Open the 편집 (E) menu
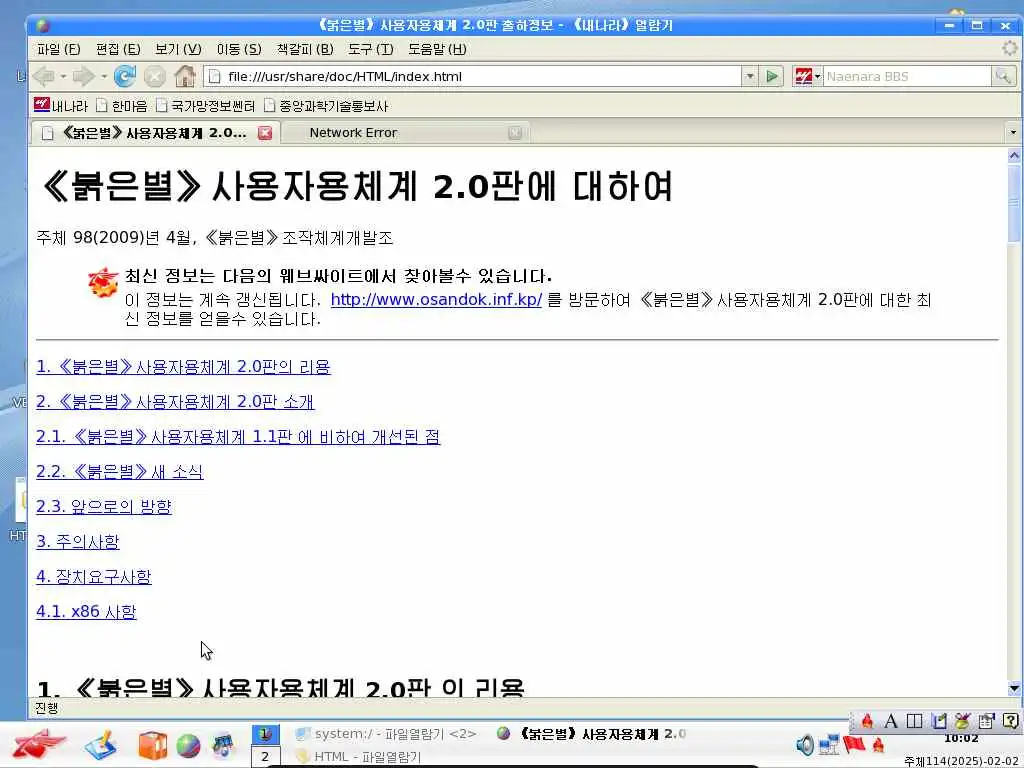 point(118,49)
